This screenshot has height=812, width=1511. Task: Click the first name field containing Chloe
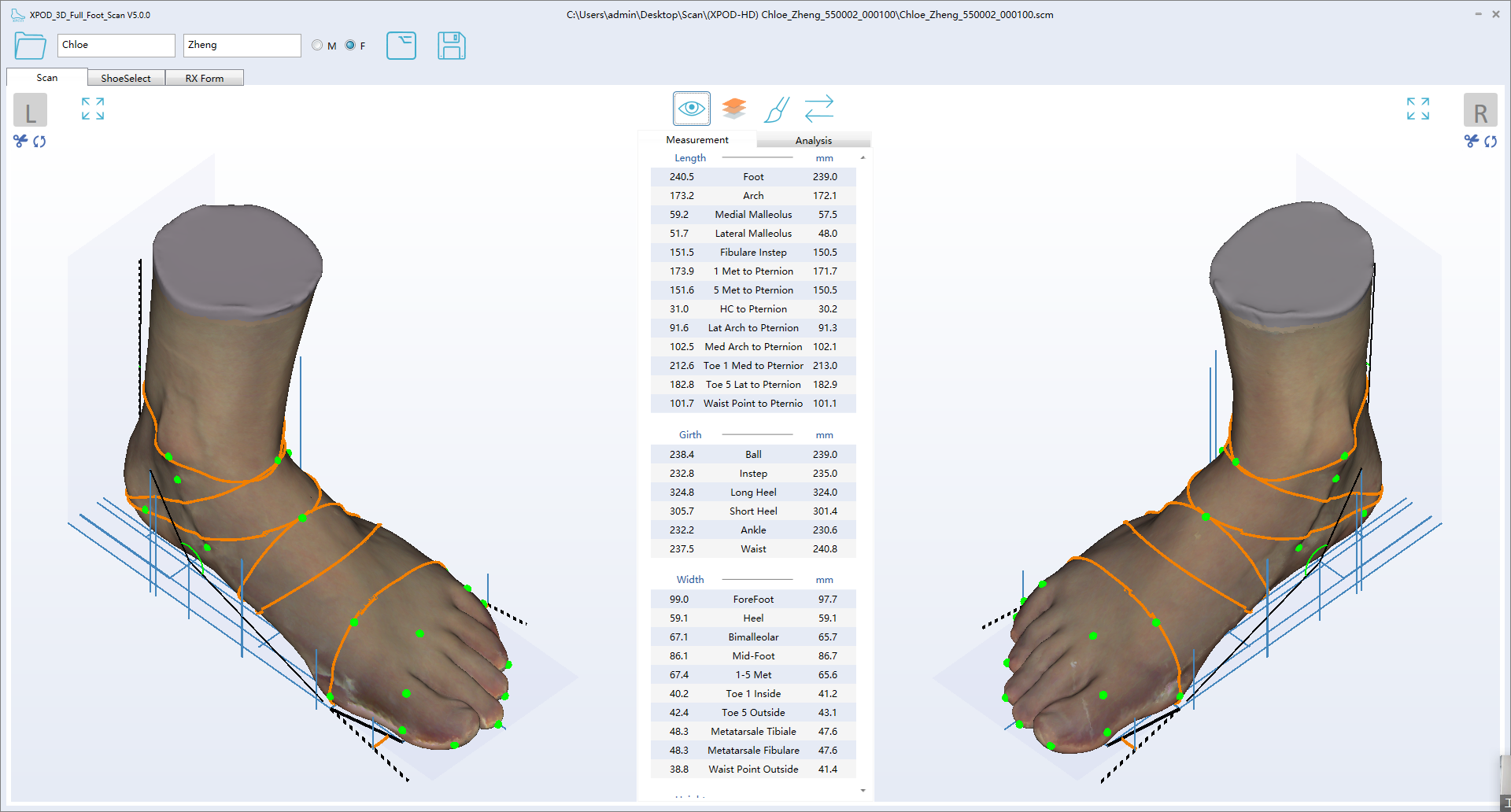click(116, 45)
